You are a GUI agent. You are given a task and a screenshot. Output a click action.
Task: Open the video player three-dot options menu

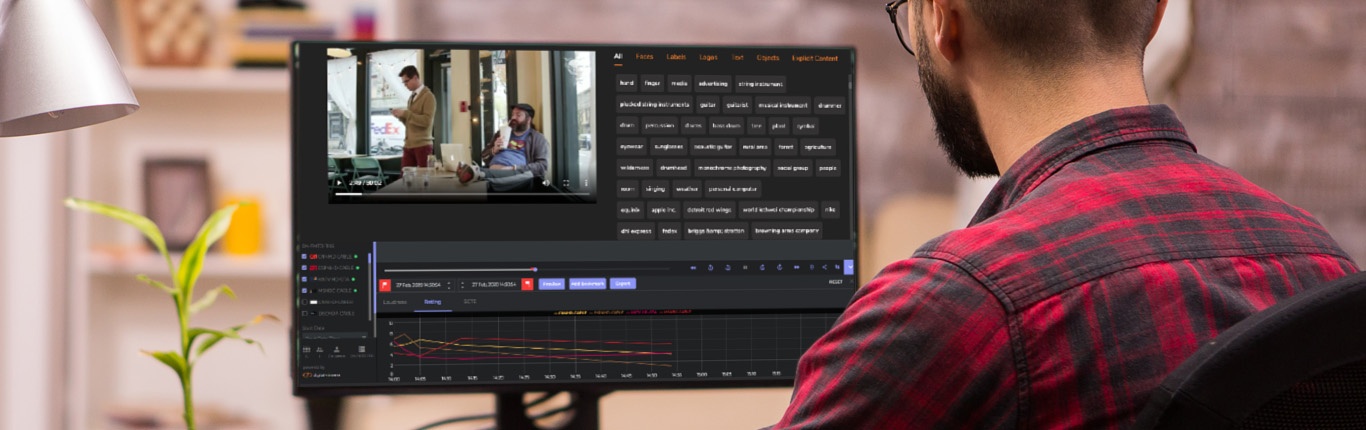tap(585, 183)
